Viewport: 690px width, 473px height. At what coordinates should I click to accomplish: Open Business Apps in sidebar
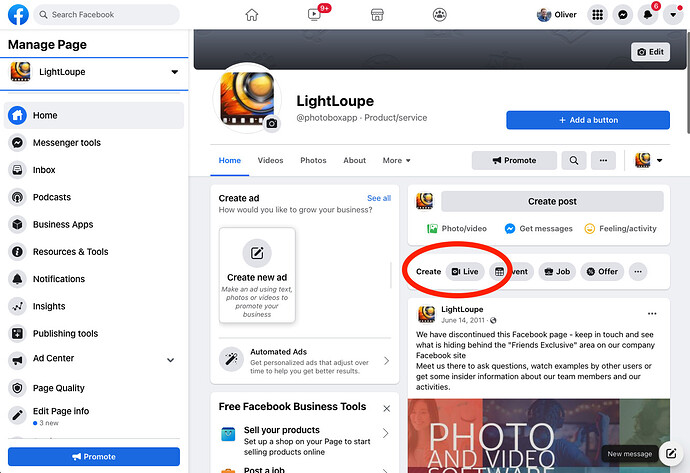(94, 224)
